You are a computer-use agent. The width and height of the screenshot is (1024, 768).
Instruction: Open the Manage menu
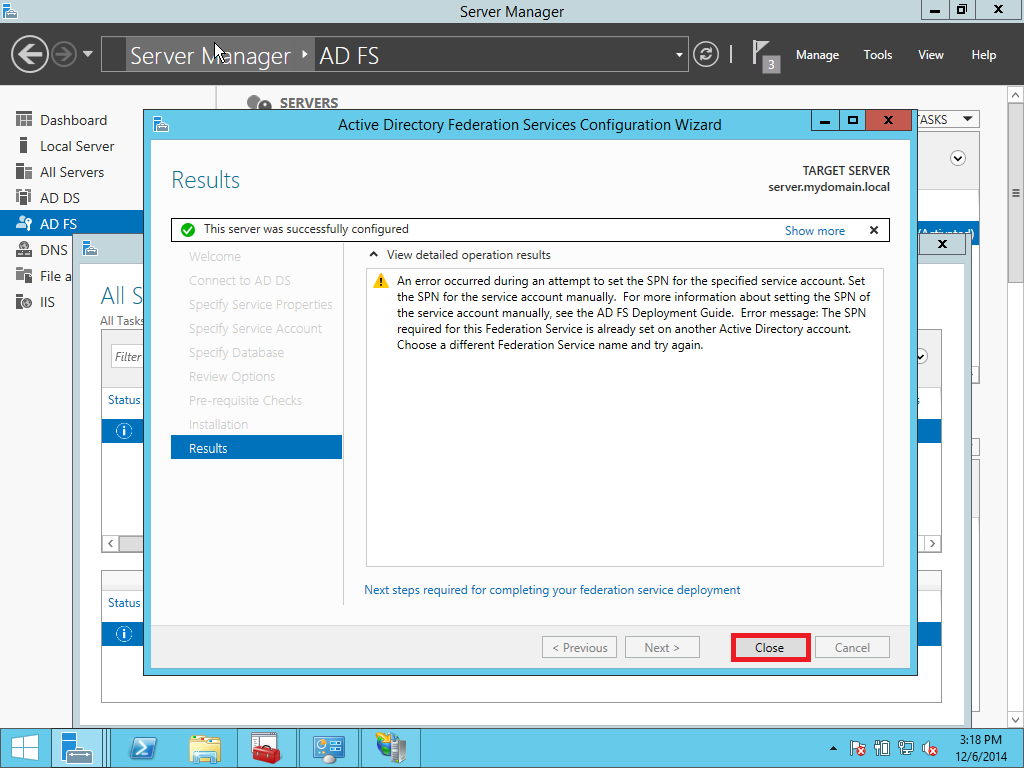pyautogui.click(x=817, y=55)
